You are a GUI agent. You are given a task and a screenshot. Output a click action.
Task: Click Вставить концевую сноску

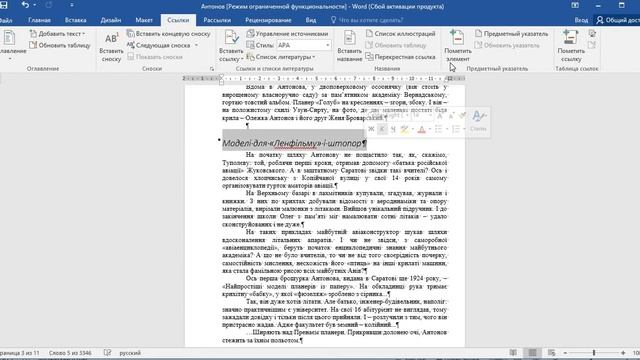coord(169,34)
